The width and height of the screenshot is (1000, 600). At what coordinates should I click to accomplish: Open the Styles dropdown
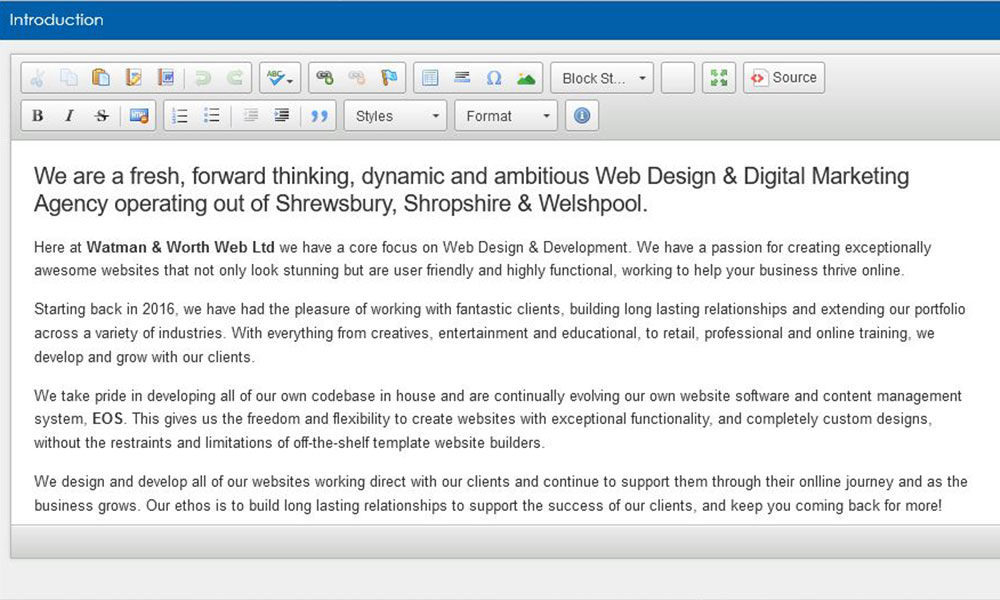396,116
